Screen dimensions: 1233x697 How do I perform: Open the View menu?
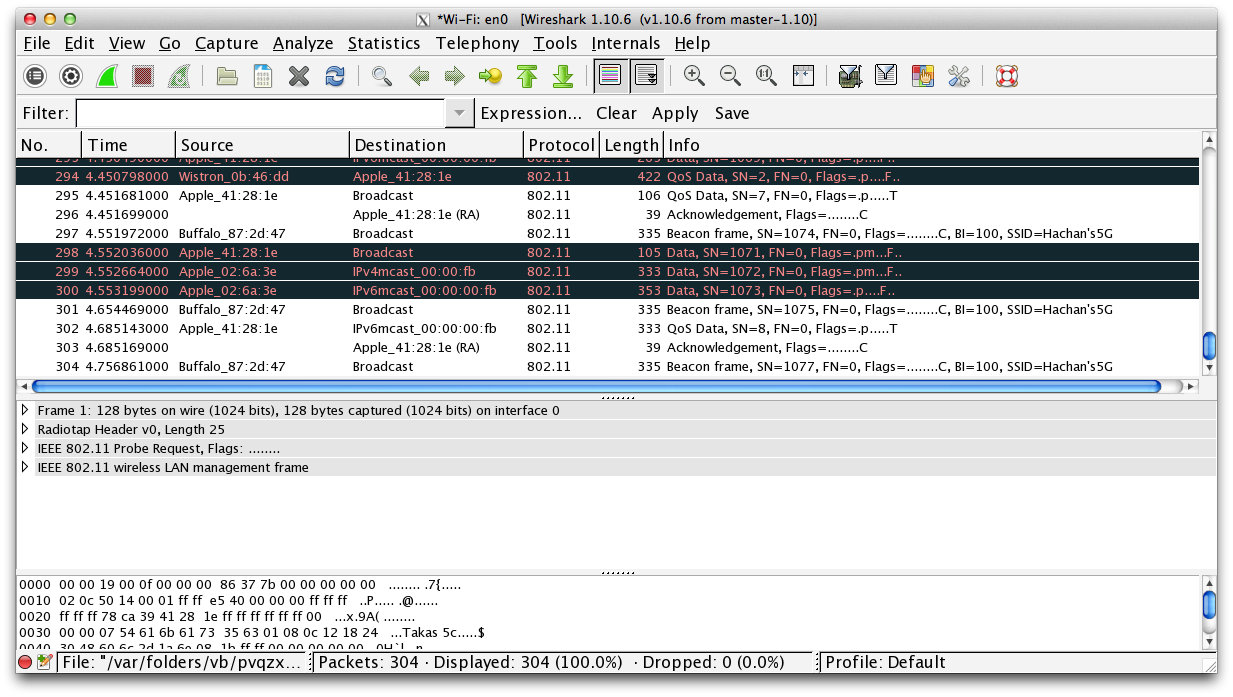pyautogui.click(x=127, y=43)
